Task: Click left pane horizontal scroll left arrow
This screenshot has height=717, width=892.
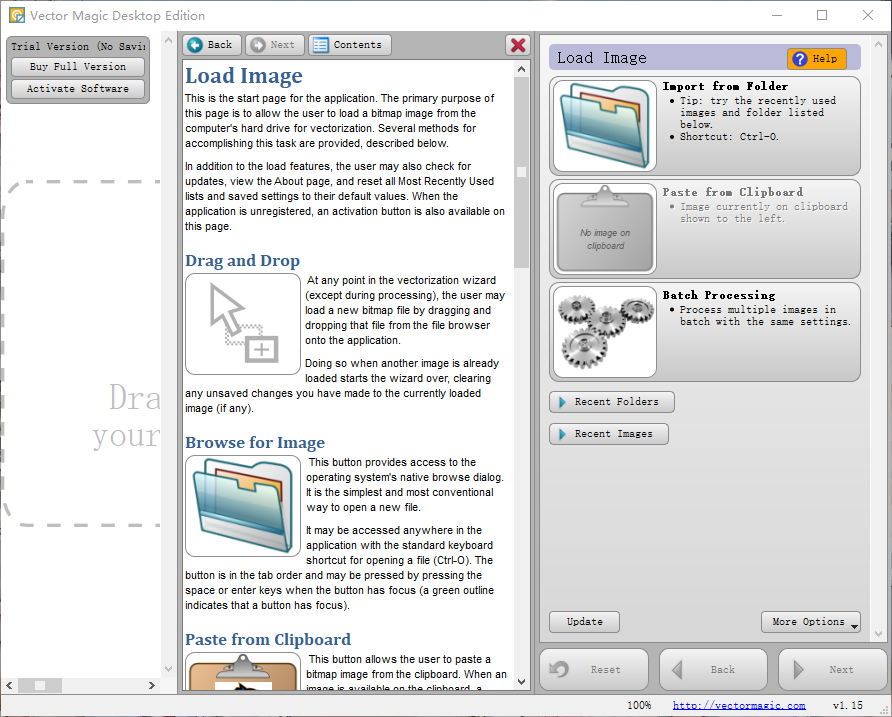Action: [9, 685]
